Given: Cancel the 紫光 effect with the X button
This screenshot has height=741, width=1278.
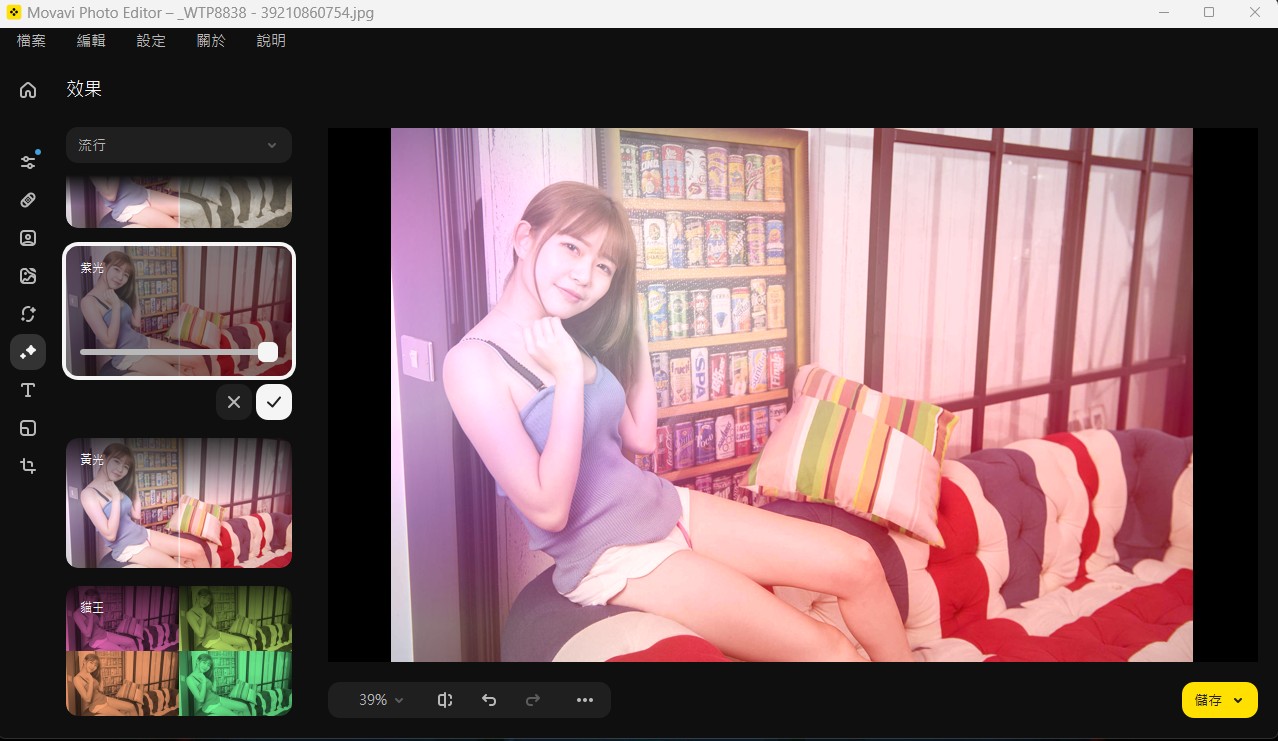Looking at the screenshot, I should click(234, 402).
